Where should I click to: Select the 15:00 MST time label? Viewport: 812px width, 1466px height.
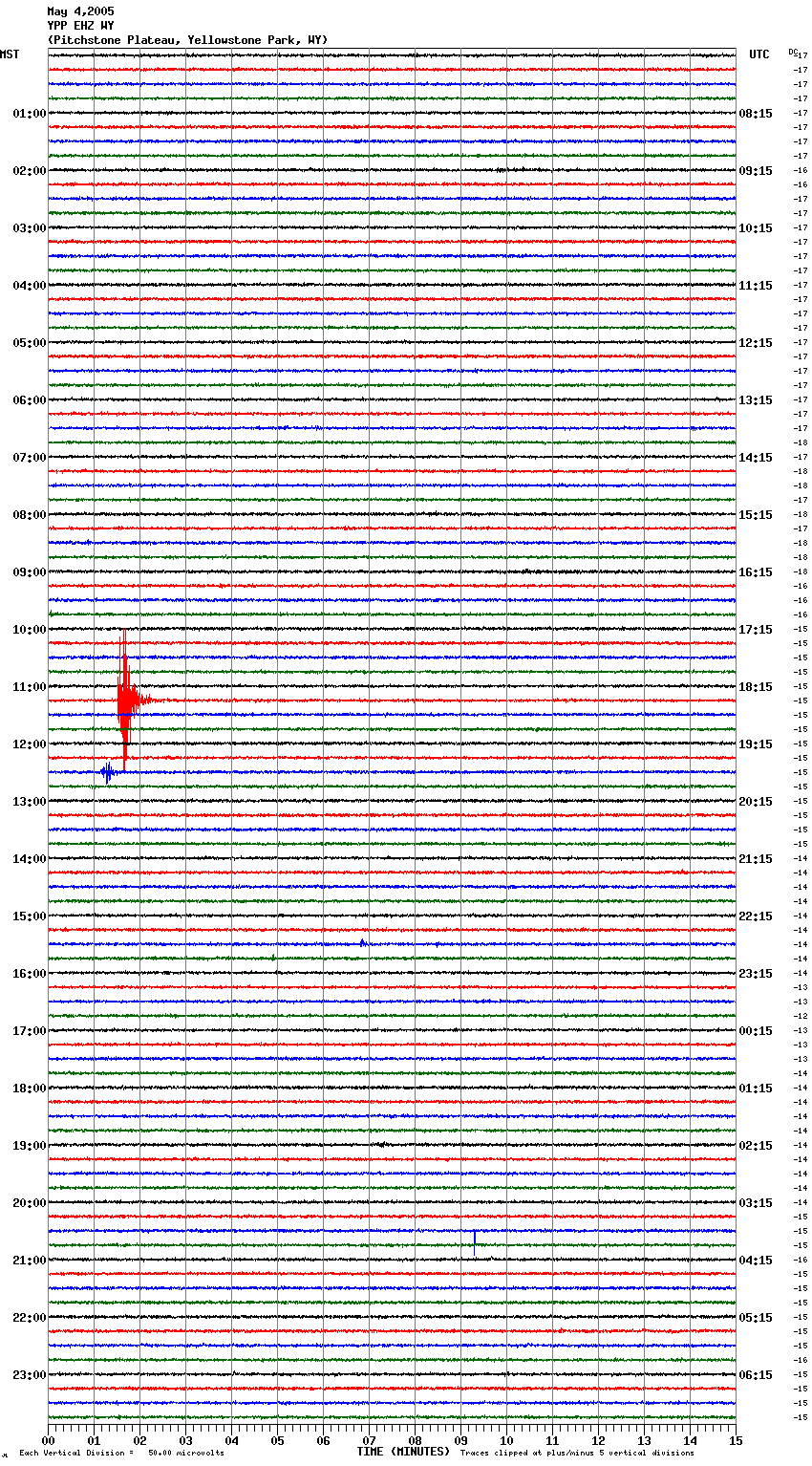[30, 916]
